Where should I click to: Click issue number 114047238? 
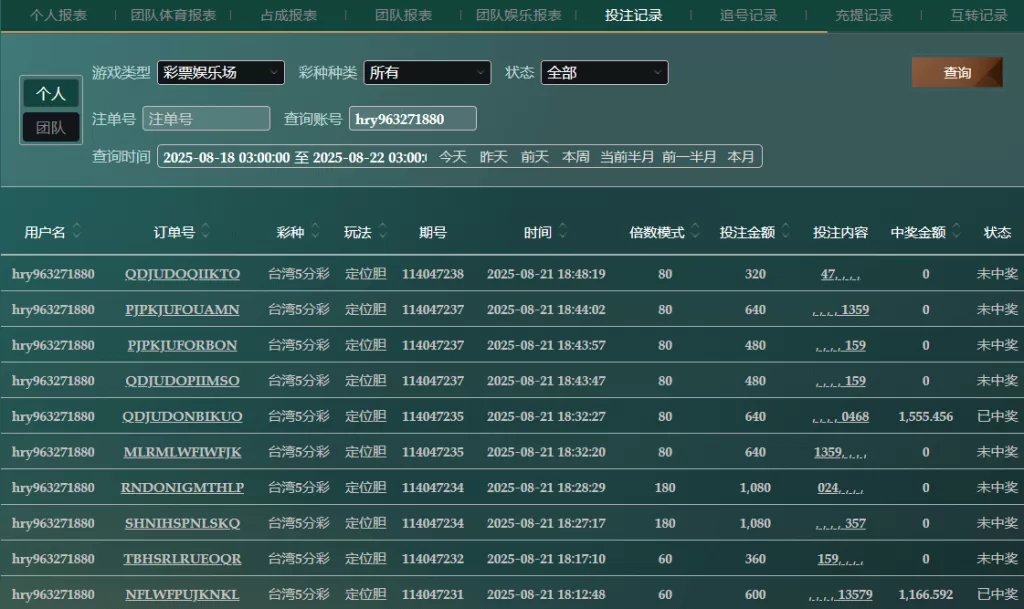tap(433, 274)
